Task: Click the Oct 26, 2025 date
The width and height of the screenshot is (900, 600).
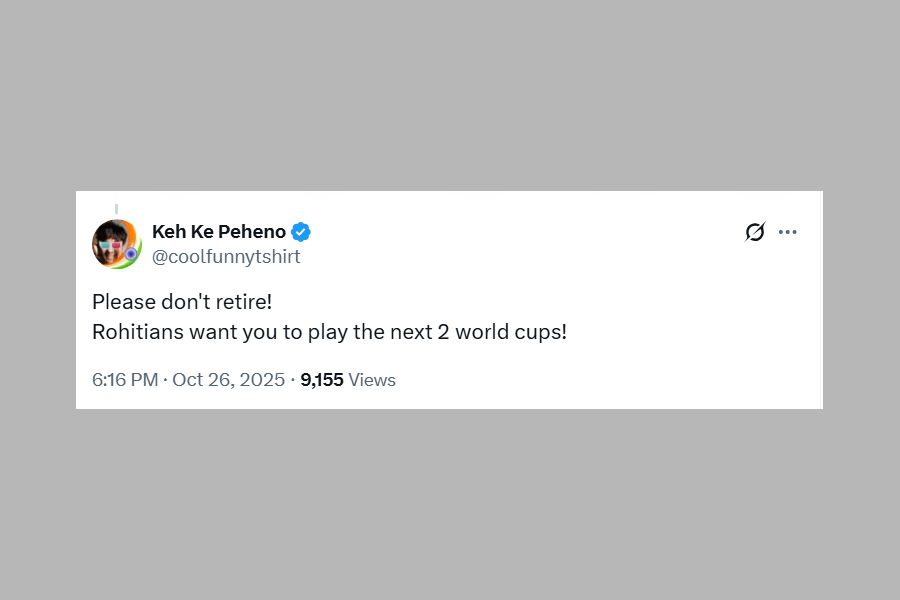Action: (229, 380)
